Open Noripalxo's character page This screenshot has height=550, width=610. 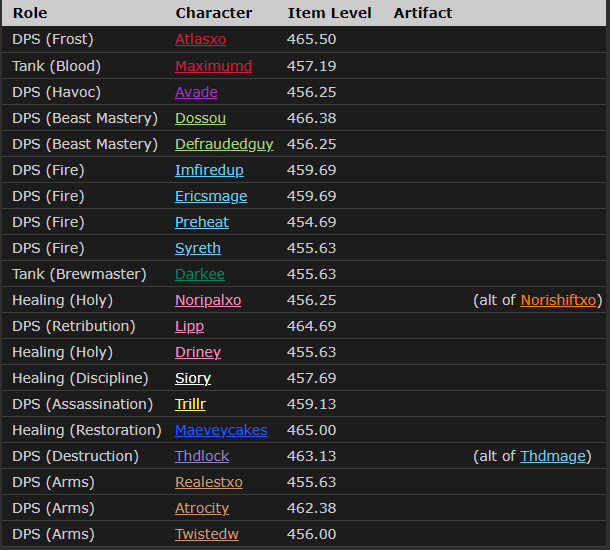tap(208, 300)
